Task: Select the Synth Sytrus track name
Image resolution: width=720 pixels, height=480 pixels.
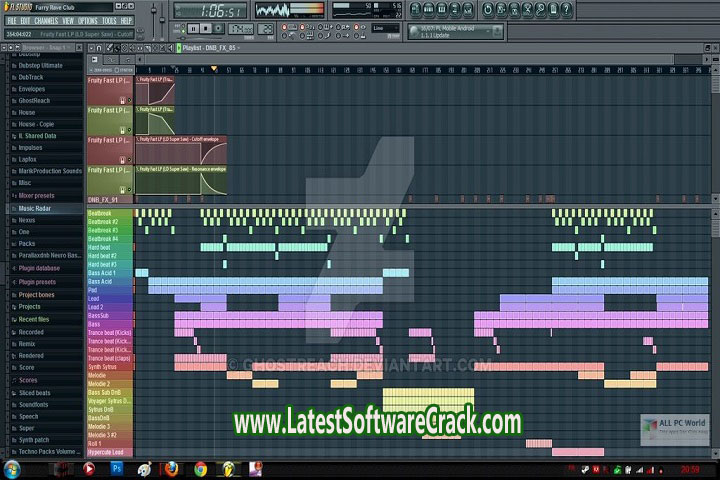Action: pyautogui.click(x=102, y=367)
